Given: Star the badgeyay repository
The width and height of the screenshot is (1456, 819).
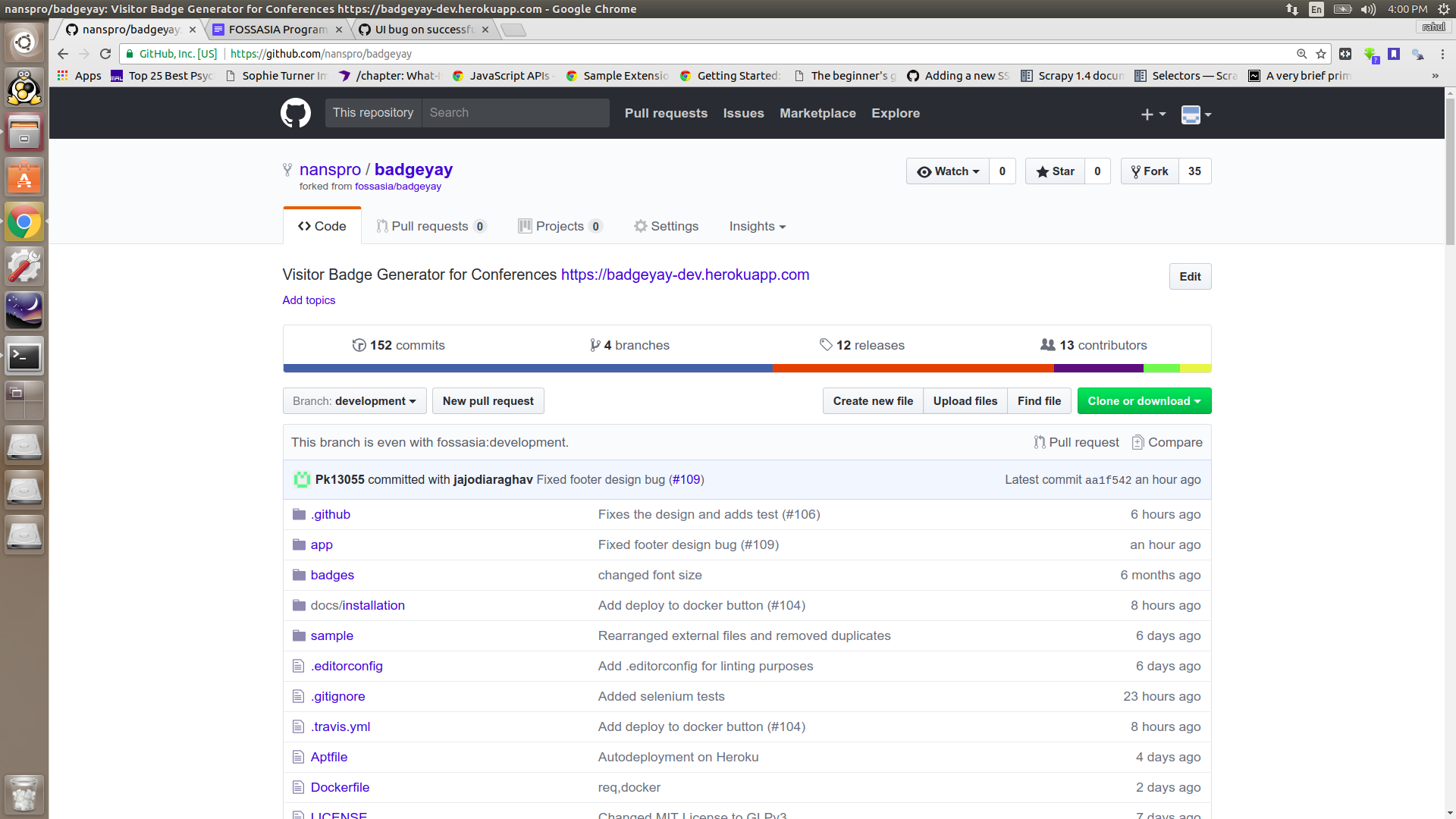Looking at the screenshot, I should (x=1055, y=171).
